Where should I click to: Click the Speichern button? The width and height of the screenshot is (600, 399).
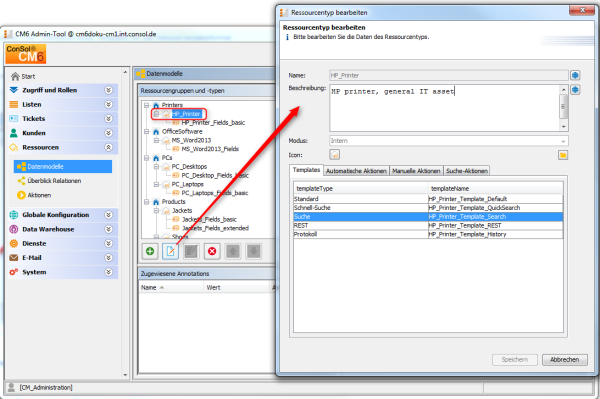515,360
